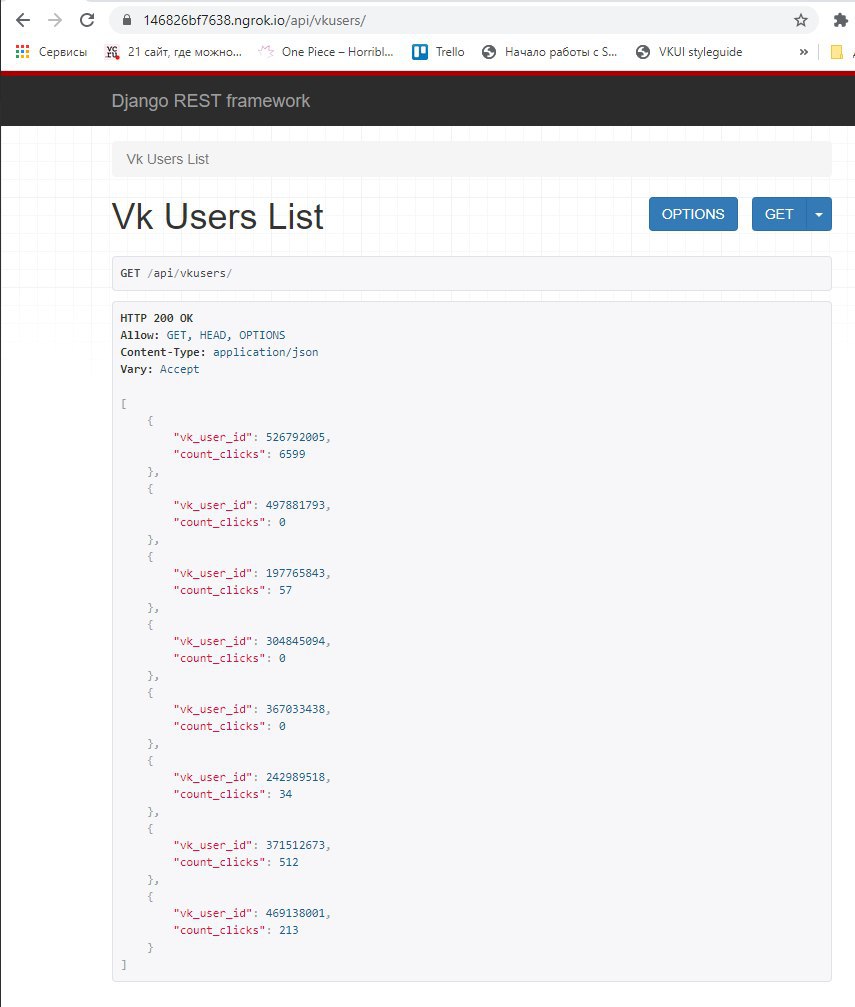The image size is (855, 1007).
Task: Go back using the browser back arrow
Action: tap(23, 20)
